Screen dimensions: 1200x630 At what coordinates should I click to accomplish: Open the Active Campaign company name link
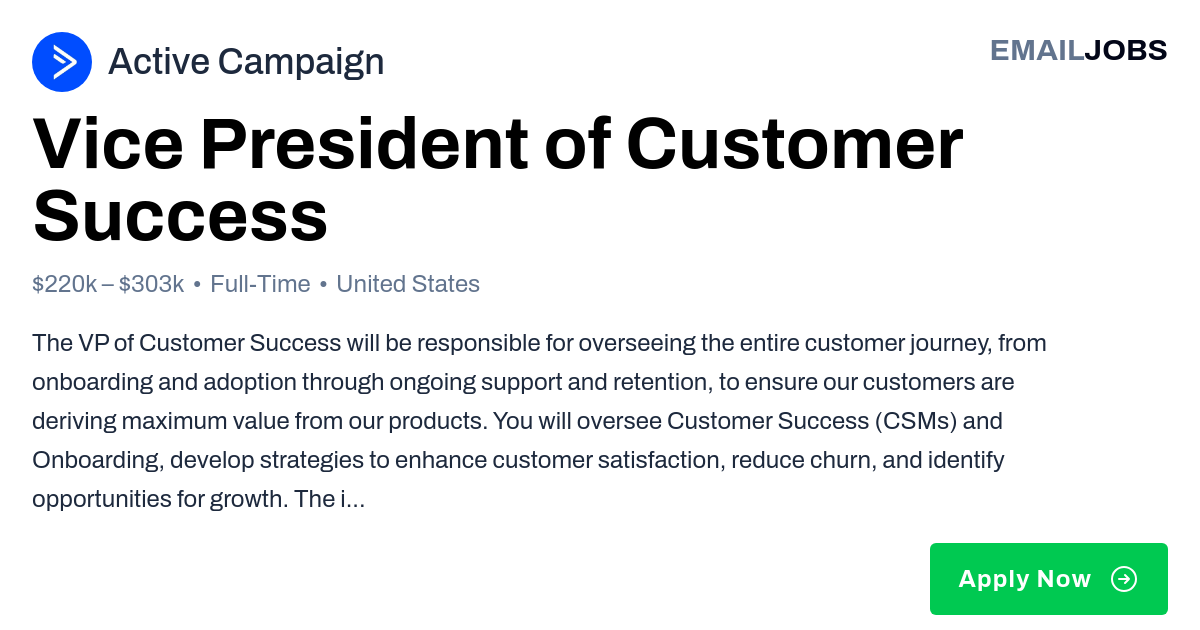(x=246, y=62)
